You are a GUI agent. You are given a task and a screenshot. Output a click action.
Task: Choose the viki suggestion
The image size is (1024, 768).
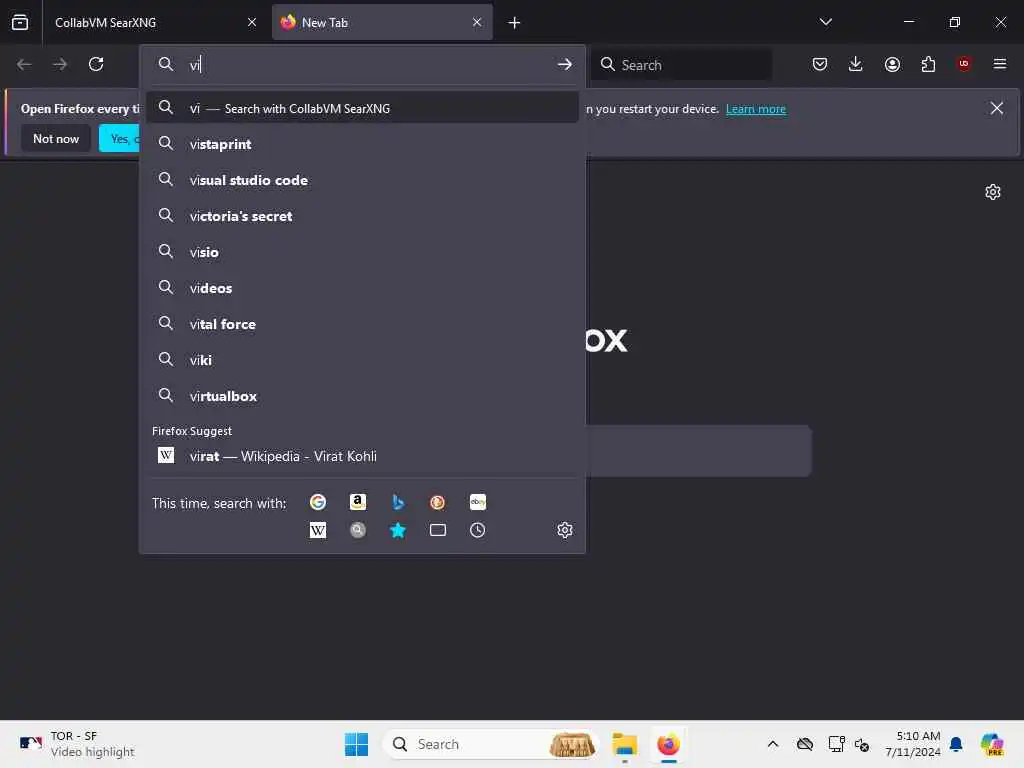tap(362, 360)
